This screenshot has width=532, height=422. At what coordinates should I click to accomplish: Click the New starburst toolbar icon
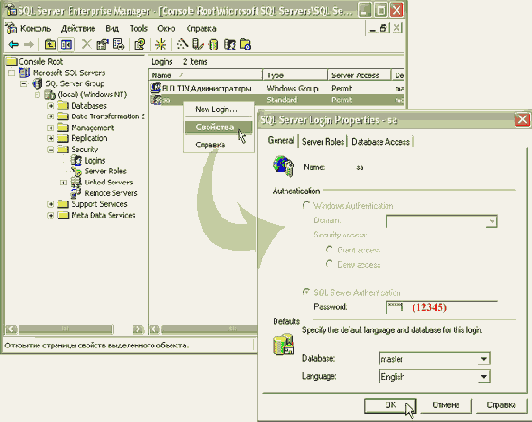(160, 44)
